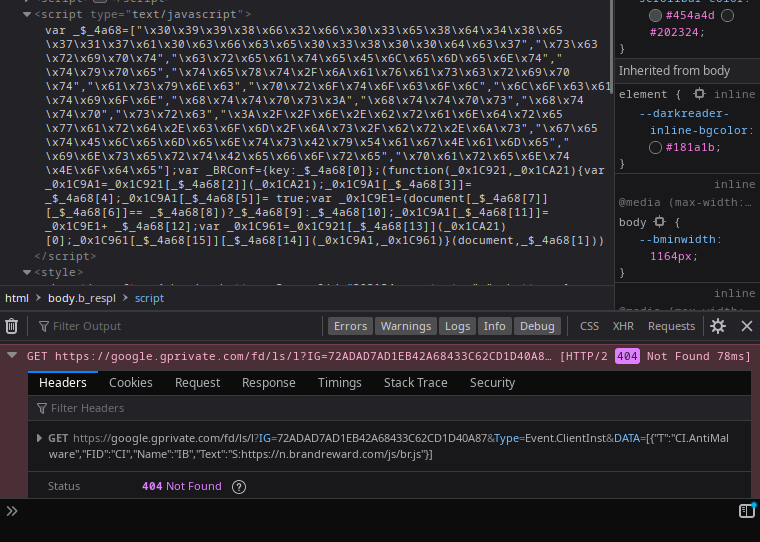760x542 pixels.
Task: Click the Filter Headers funnel icon
Action: (x=42, y=408)
